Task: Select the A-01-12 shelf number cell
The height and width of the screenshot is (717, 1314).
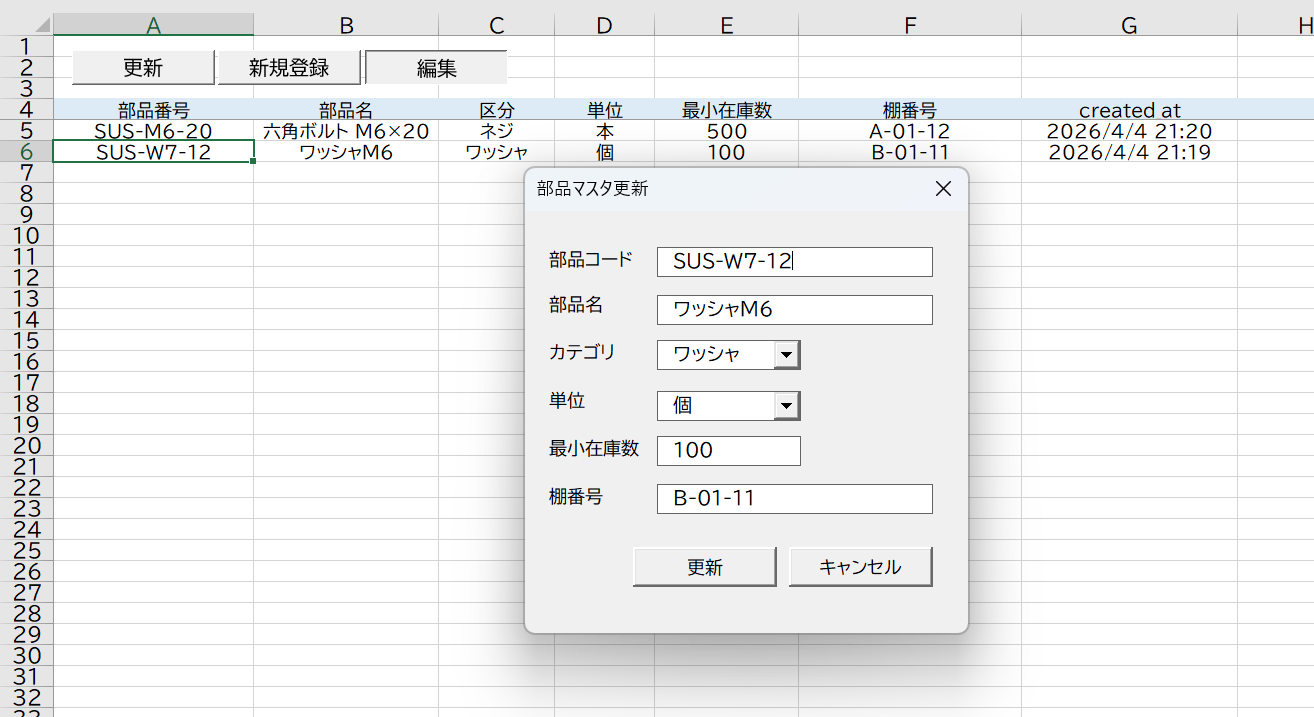Action: [909, 131]
